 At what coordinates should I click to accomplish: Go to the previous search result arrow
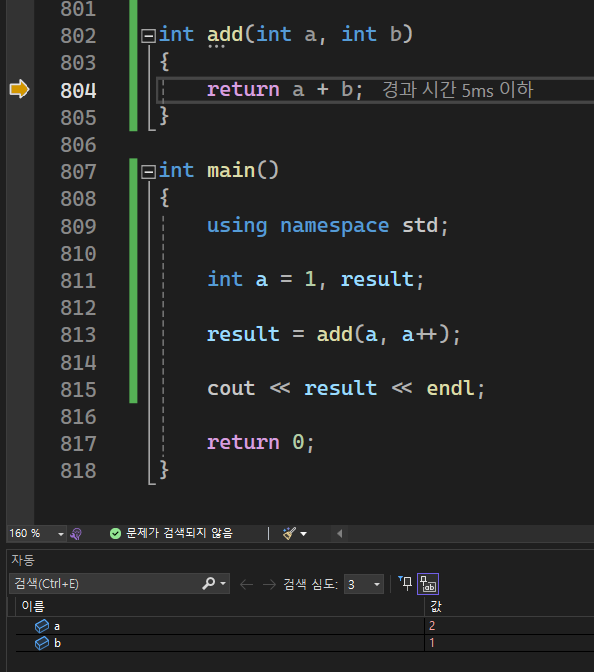click(246, 584)
